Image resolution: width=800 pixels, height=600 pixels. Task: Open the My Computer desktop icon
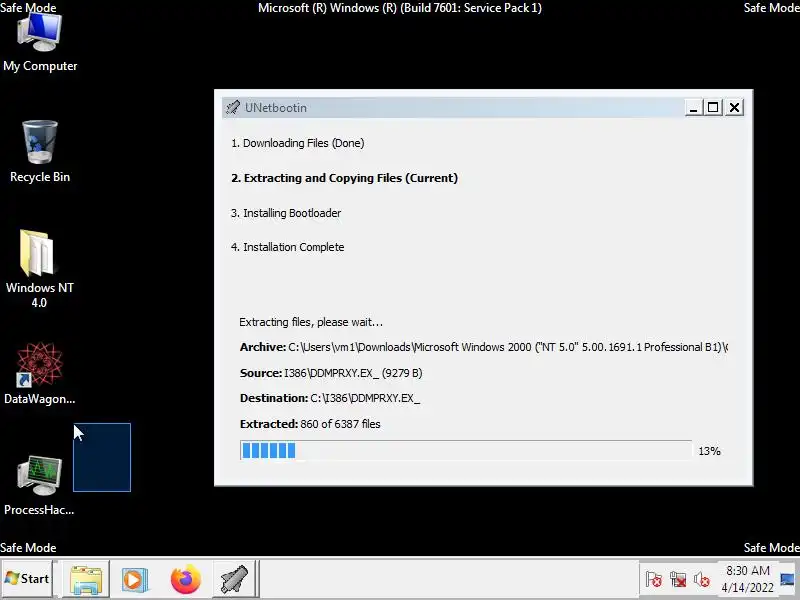click(x=40, y=42)
